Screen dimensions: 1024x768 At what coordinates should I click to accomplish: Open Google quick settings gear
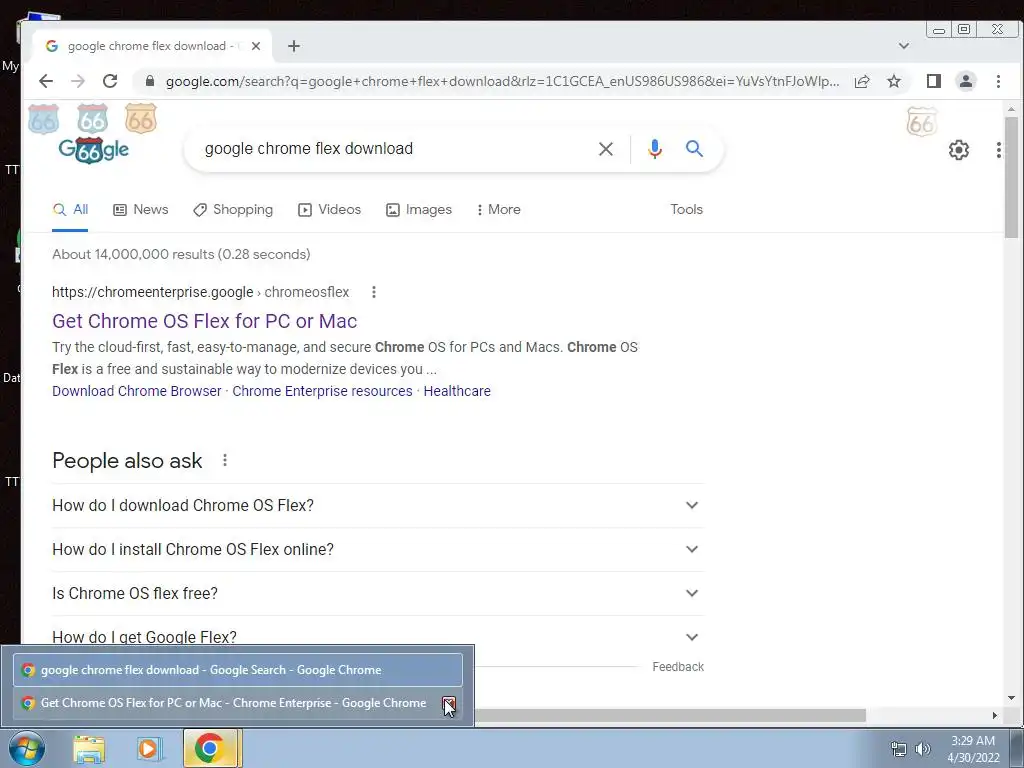[x=959, y=150]
